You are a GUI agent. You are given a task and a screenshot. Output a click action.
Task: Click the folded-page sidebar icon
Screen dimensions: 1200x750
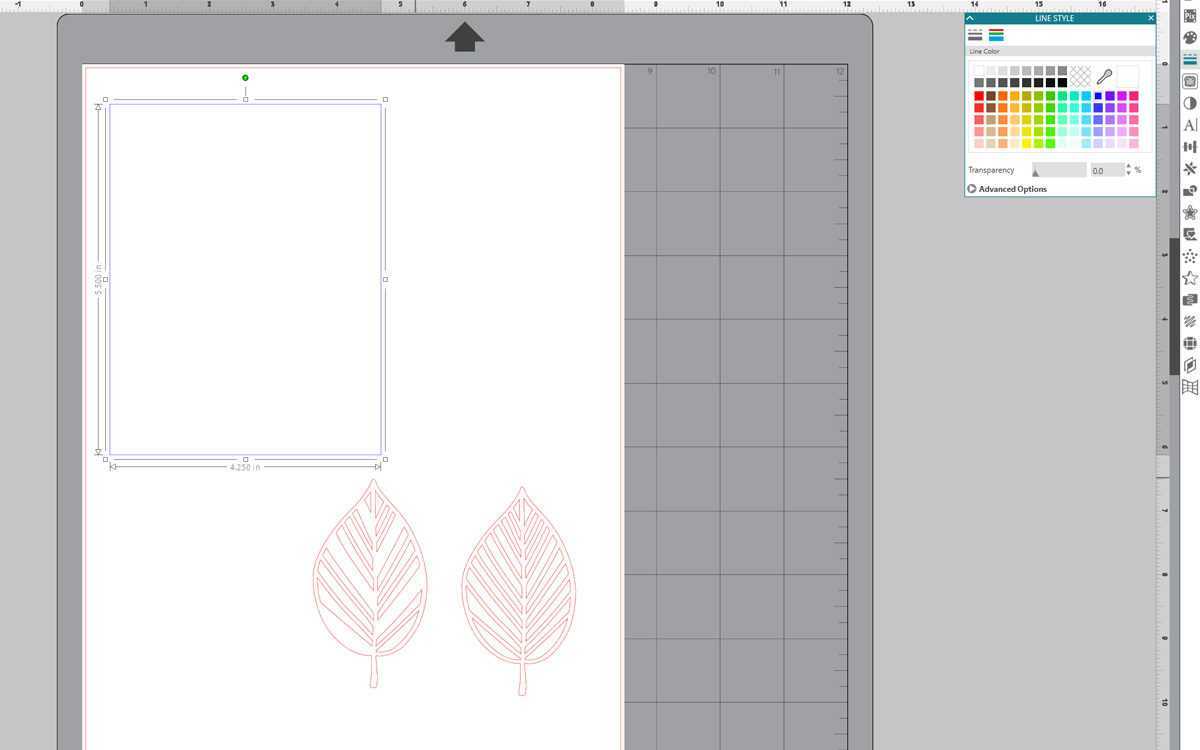pos(1190,365)
